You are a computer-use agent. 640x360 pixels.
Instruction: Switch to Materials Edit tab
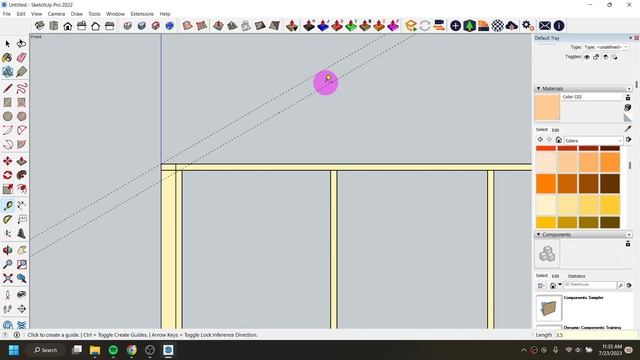[x=556, y=130]
